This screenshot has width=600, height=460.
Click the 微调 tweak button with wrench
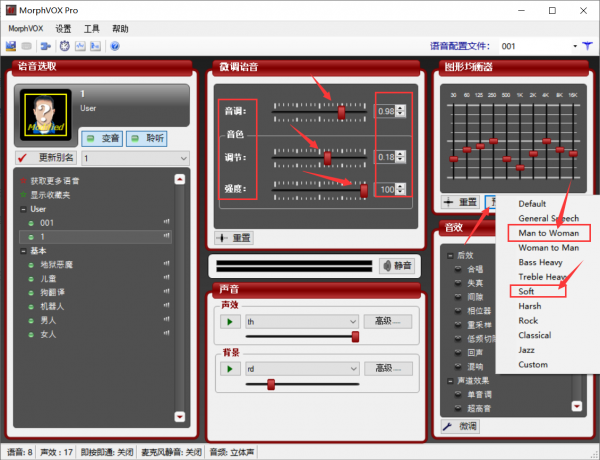pos(460,426)
